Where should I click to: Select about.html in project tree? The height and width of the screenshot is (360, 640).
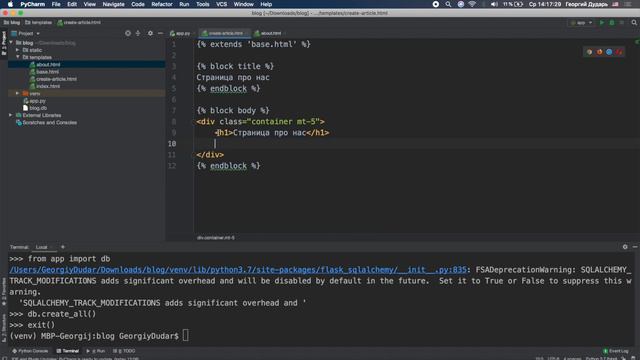pos(48,64)
